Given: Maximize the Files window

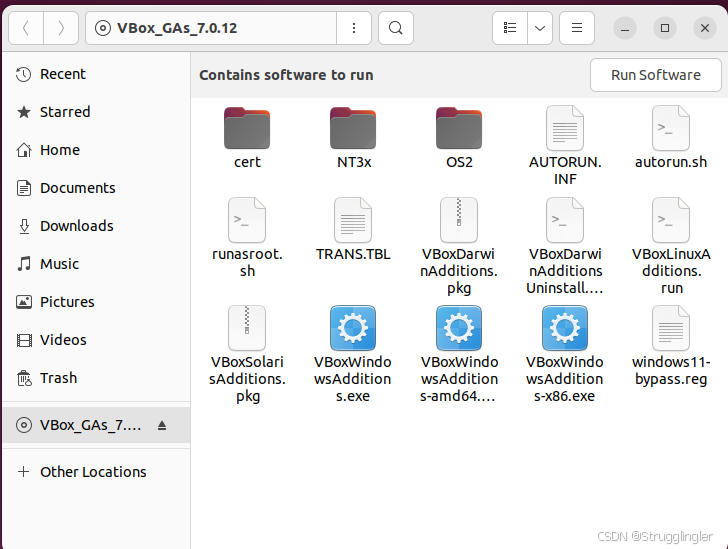Looking at the screenshot, I should click(x=665, y=28).
